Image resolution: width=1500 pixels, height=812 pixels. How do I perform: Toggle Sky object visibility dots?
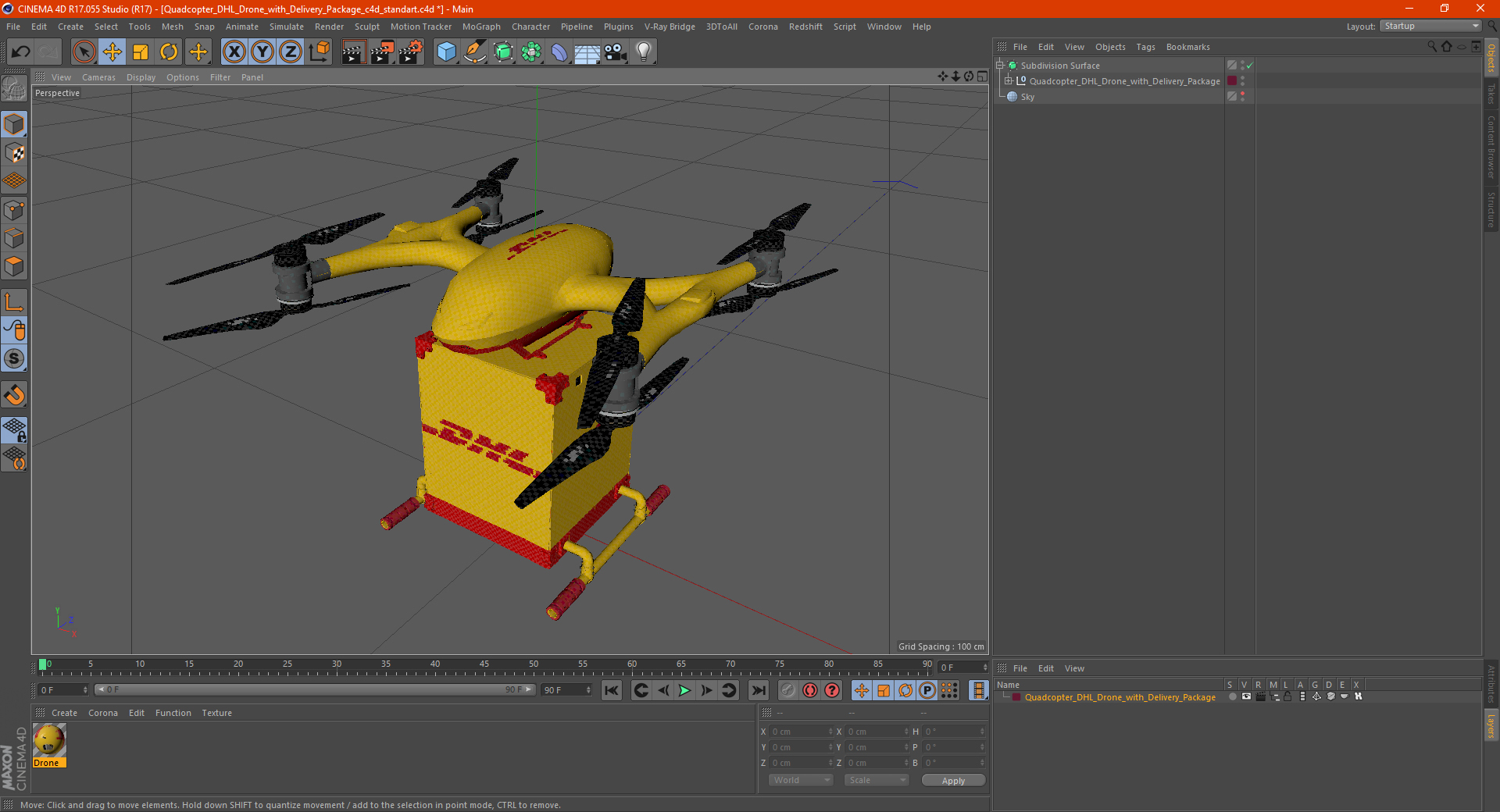[1242, 96]
